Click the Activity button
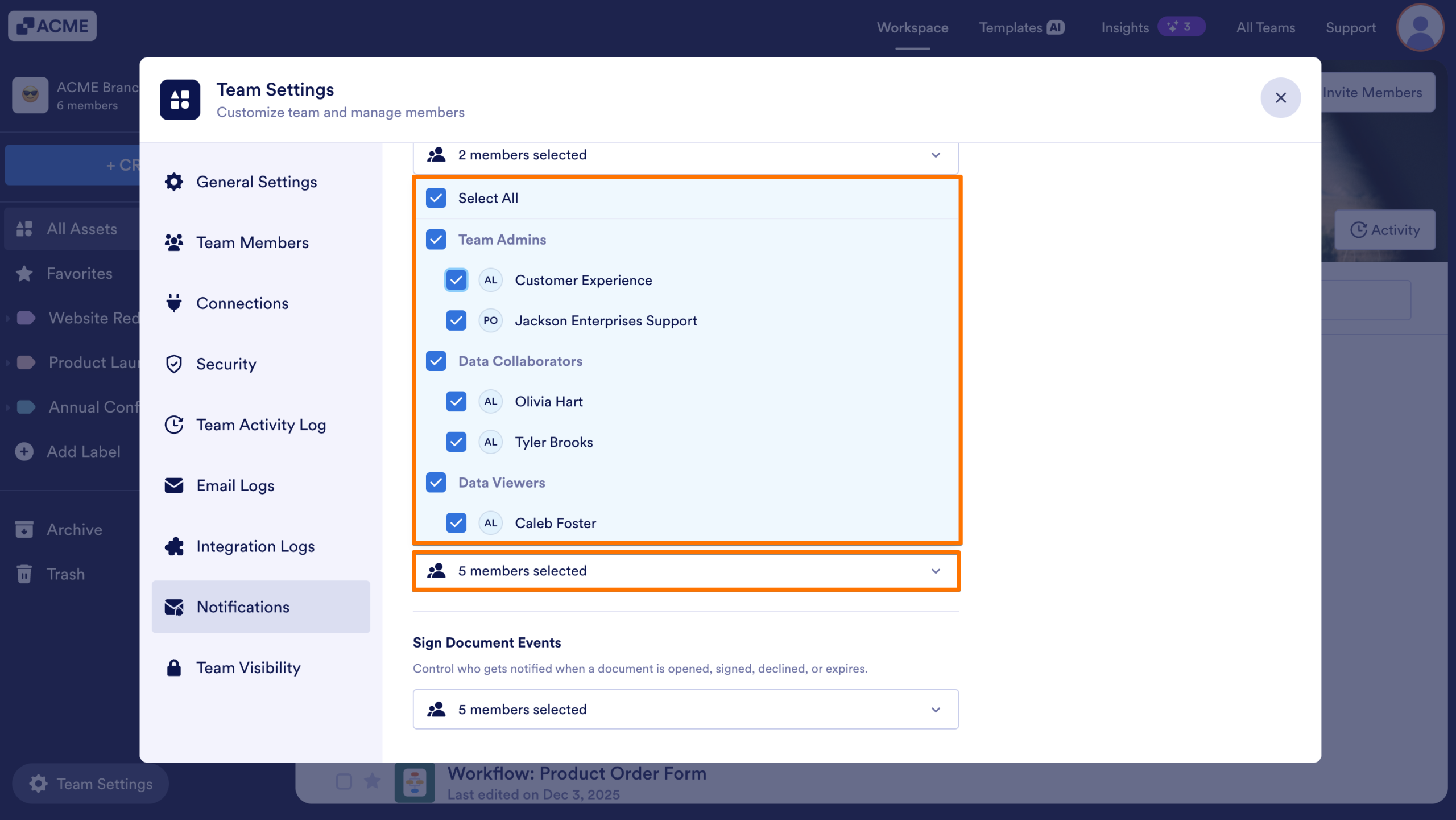1456x820 pixels. tap(1385, 230)
